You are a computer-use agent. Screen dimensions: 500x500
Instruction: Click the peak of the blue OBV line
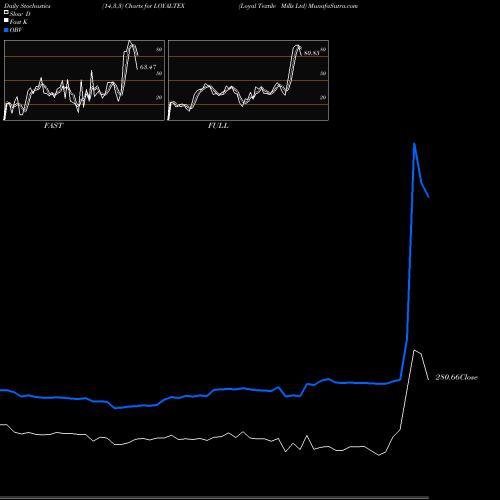pyautogui.click(x=414, y=144)
